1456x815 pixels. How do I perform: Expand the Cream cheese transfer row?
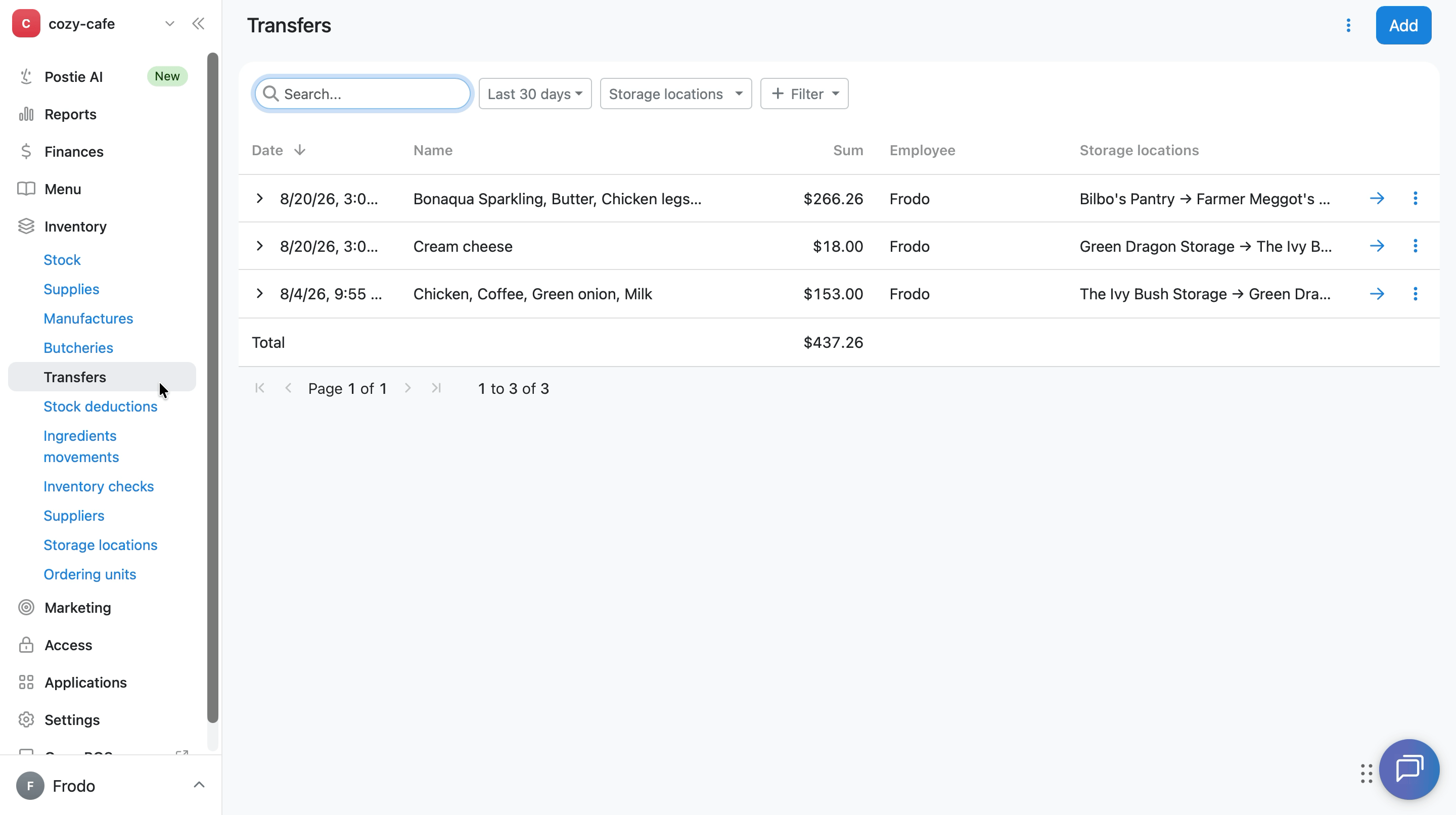point(259,246)
